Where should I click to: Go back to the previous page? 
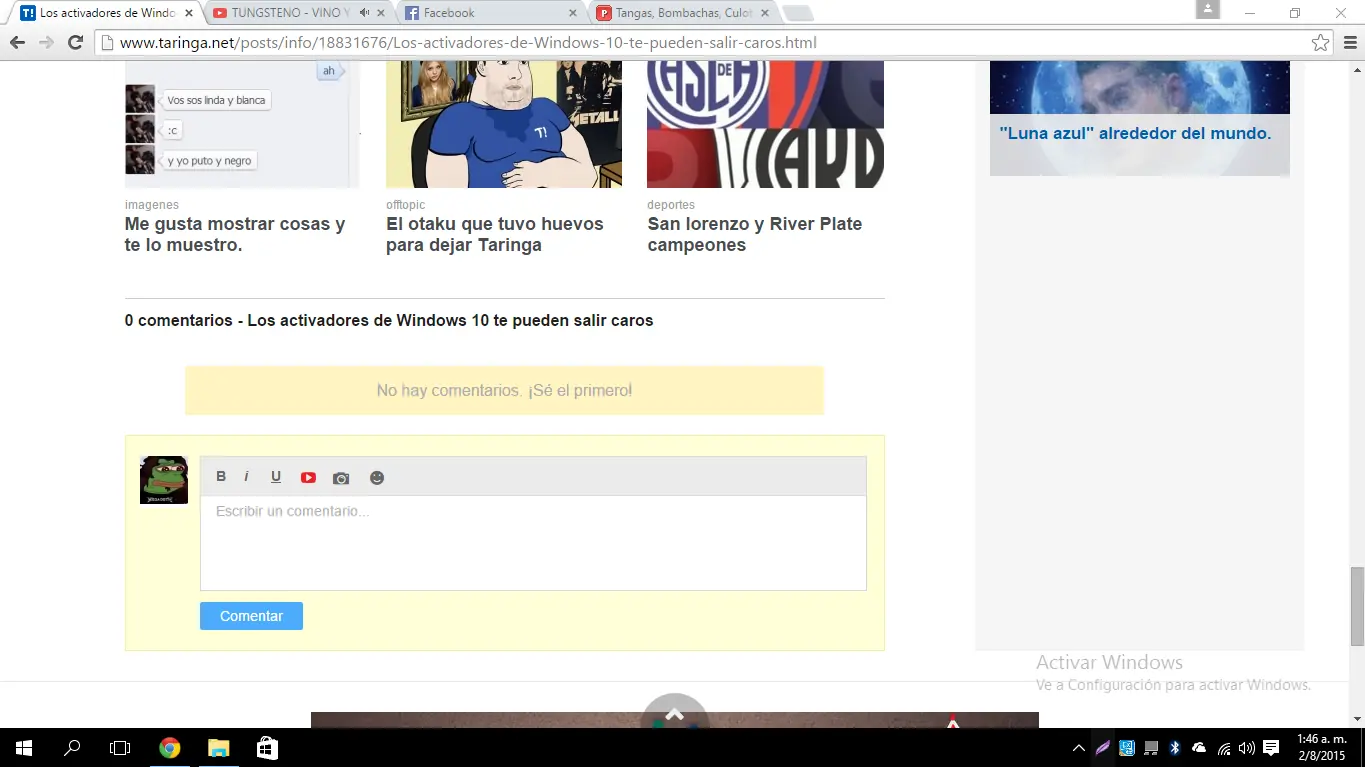point(17,43)
